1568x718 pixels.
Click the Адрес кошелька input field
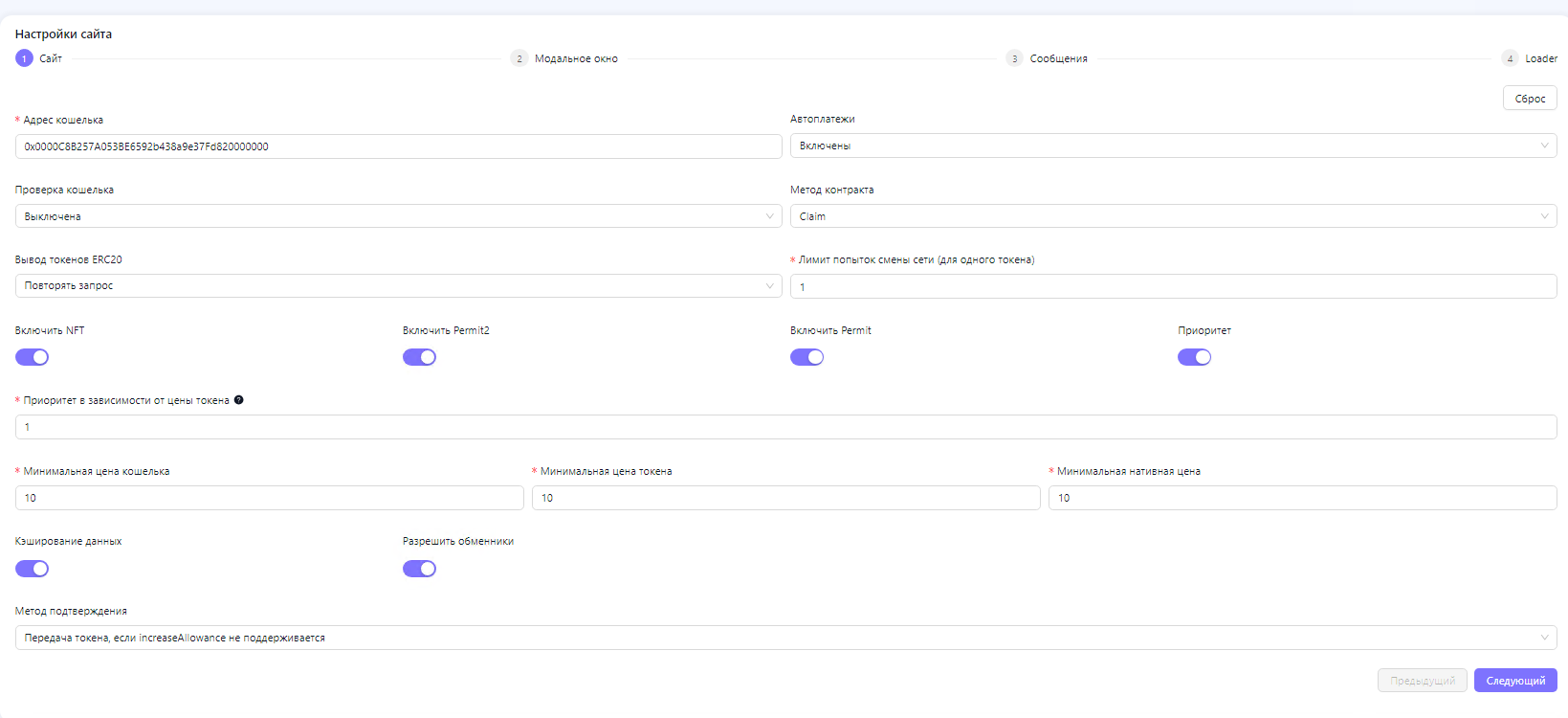point(398,146)
